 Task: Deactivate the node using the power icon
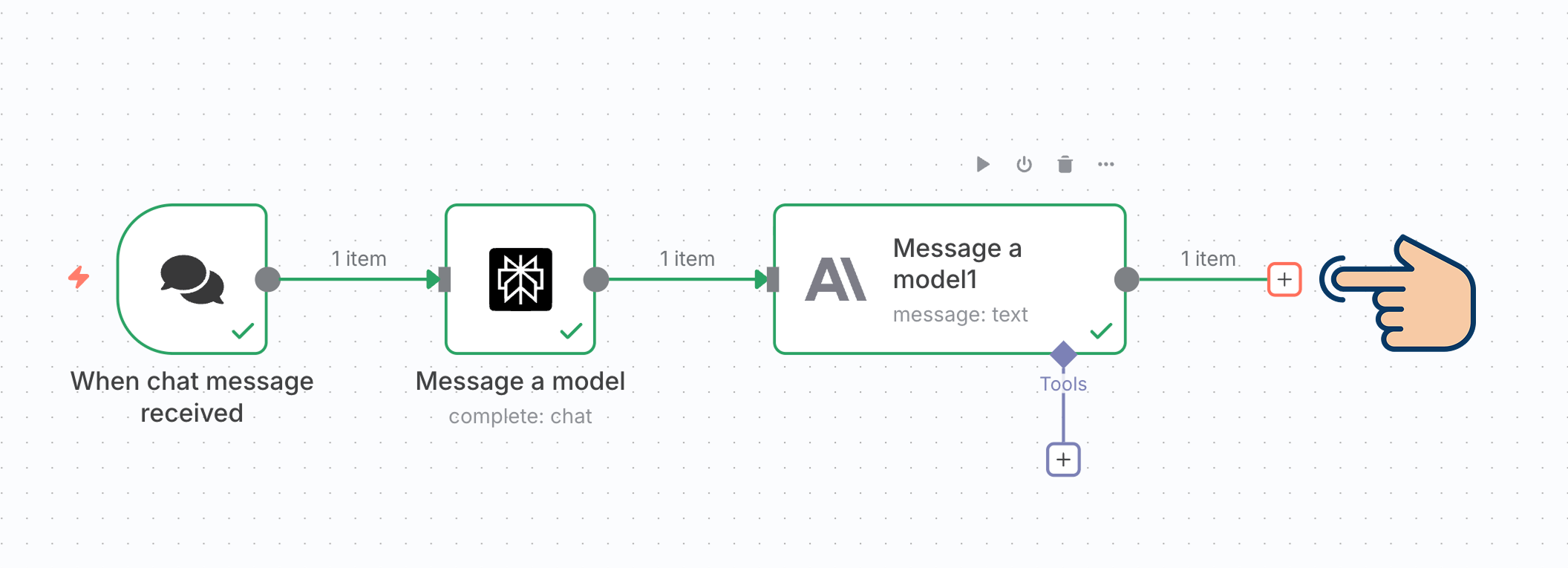[x=1024, y=164]
